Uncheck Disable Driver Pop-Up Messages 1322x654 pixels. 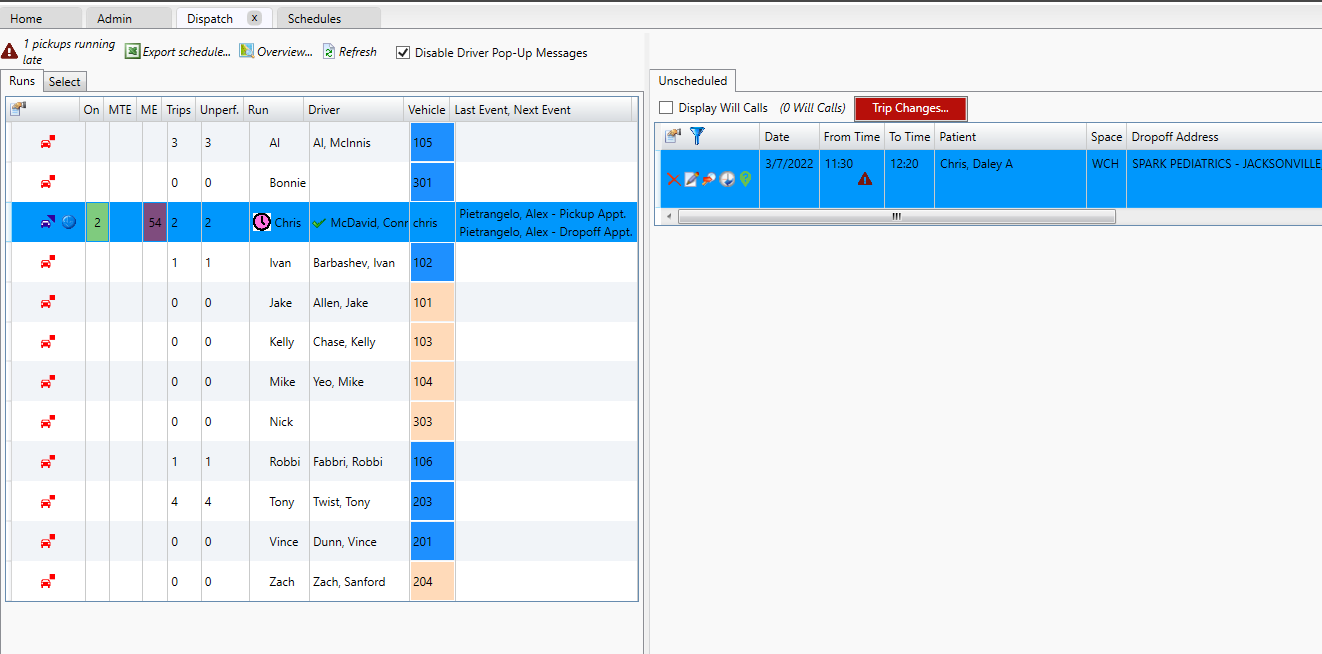point(403,53)
